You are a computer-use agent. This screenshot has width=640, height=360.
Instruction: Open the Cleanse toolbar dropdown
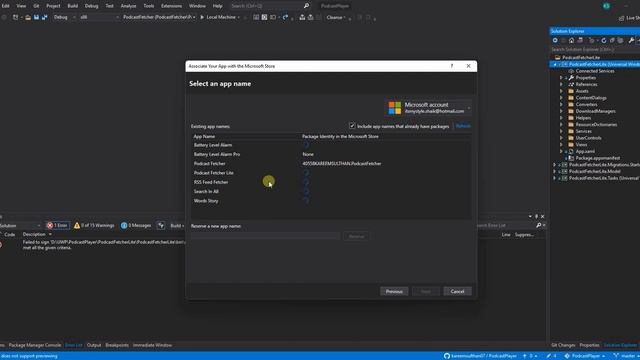pos(337,17)
